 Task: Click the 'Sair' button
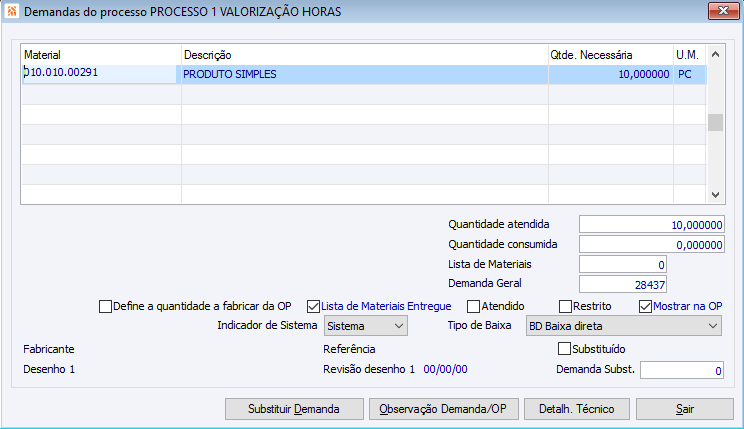pos(685,409)
